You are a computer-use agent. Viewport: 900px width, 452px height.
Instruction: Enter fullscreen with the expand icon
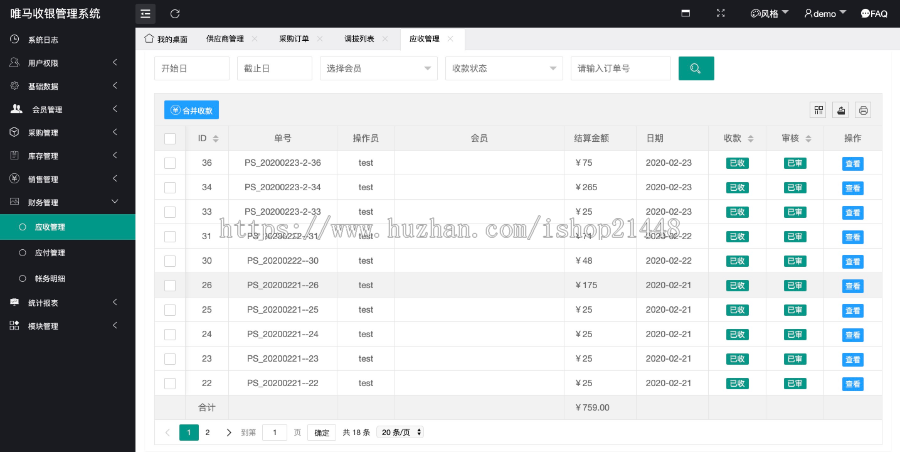[721, 13]
